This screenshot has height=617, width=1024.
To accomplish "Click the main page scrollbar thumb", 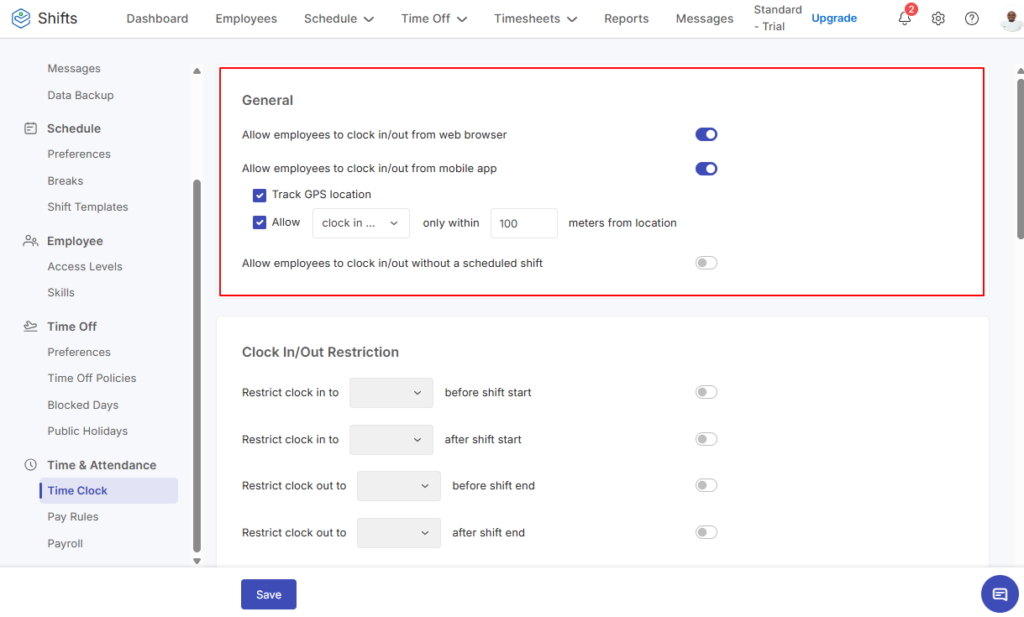I will point(1020,159).
